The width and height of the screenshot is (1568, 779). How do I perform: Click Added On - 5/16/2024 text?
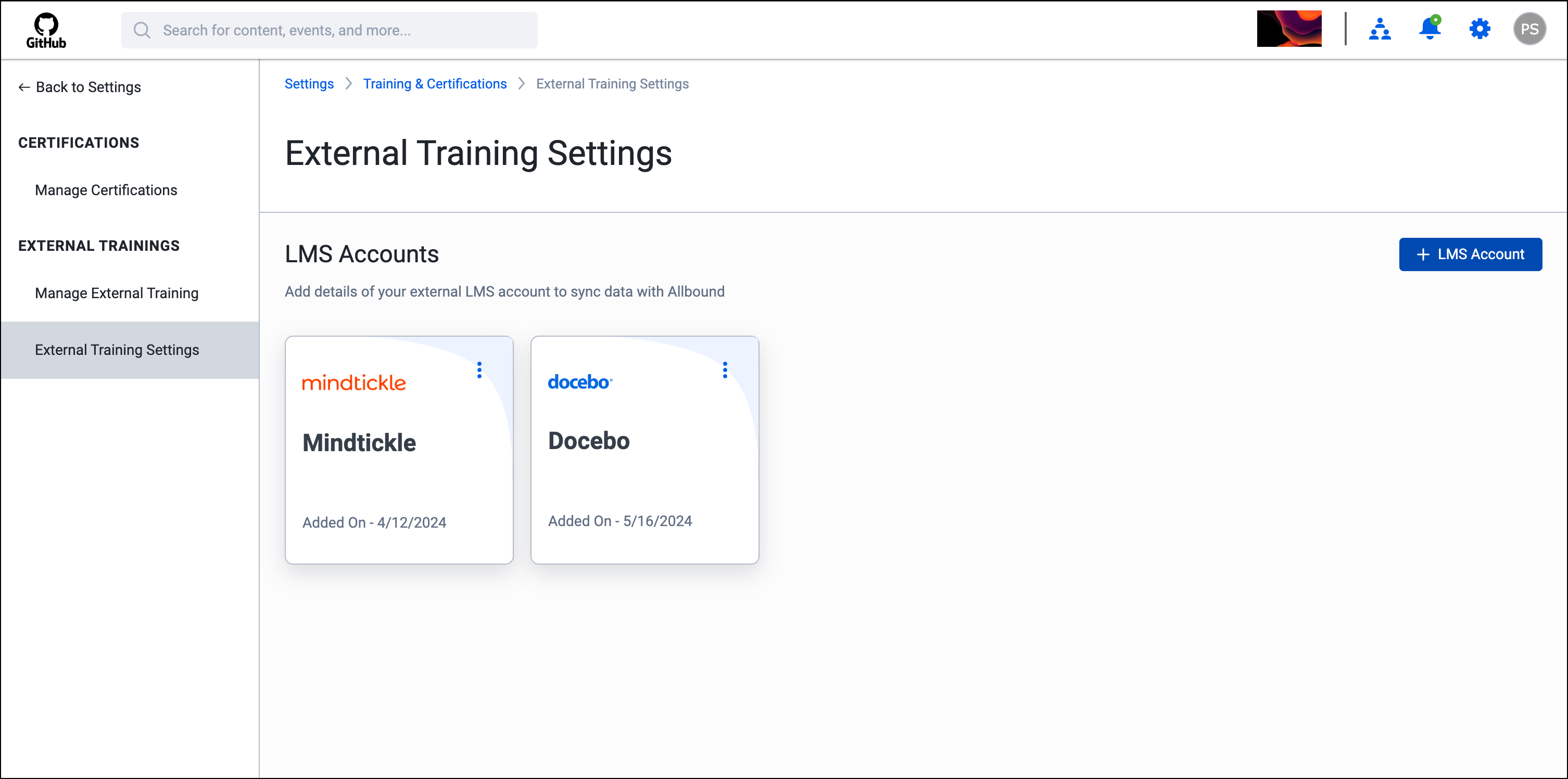(x=619, y=521)
